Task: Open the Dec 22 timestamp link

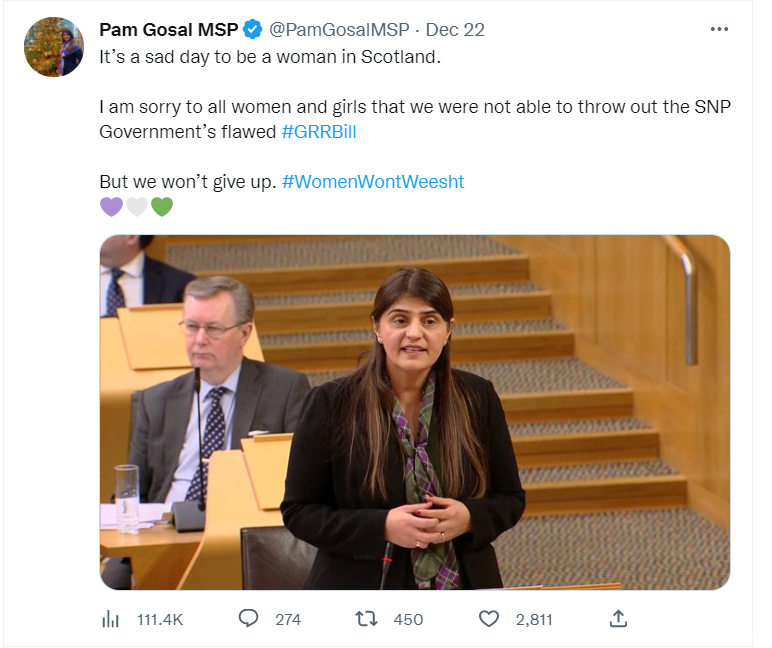Action: pos(455,30)
